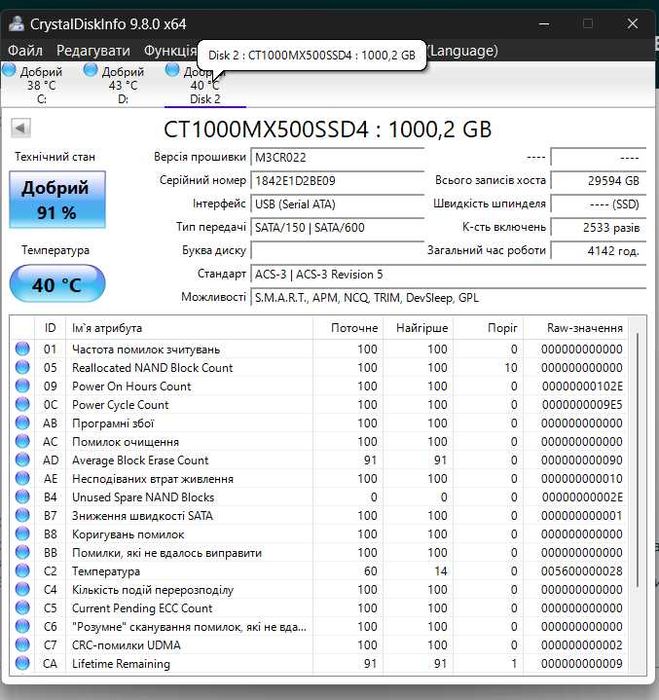
Task: Click the empty drive letter field
Action: [x=337, y=250]
